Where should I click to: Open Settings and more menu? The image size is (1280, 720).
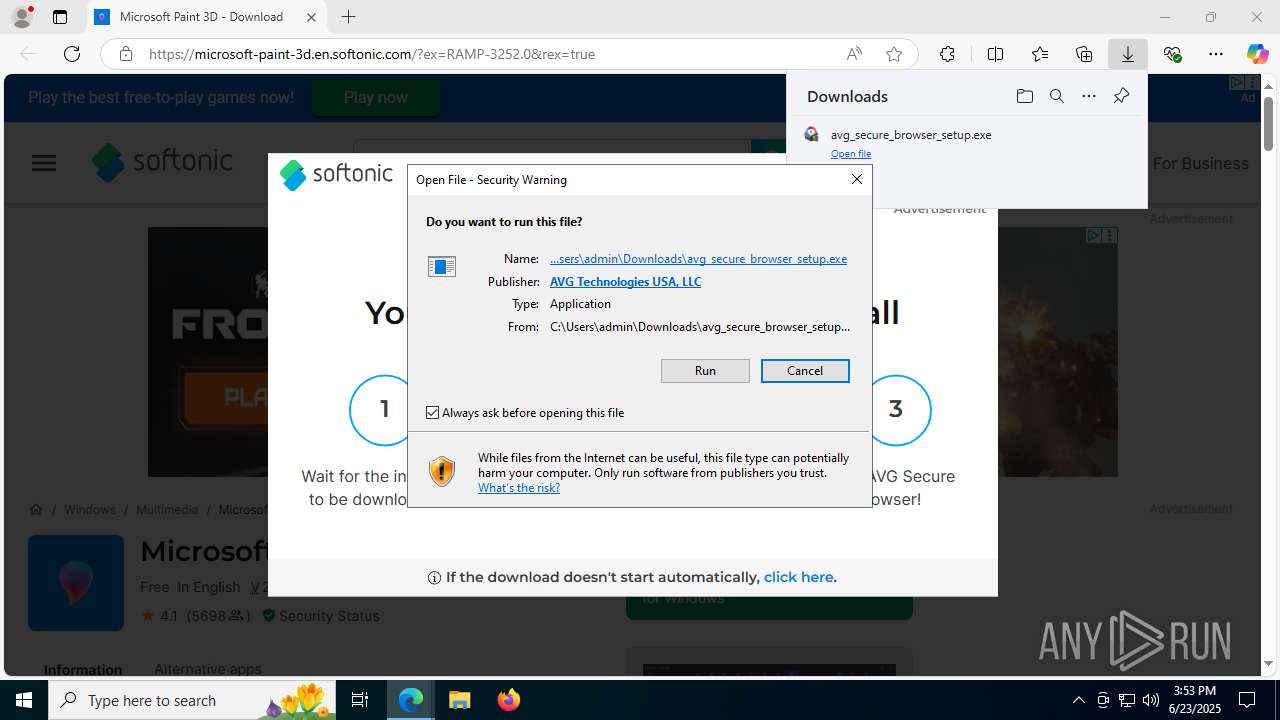pos(1216,54)
